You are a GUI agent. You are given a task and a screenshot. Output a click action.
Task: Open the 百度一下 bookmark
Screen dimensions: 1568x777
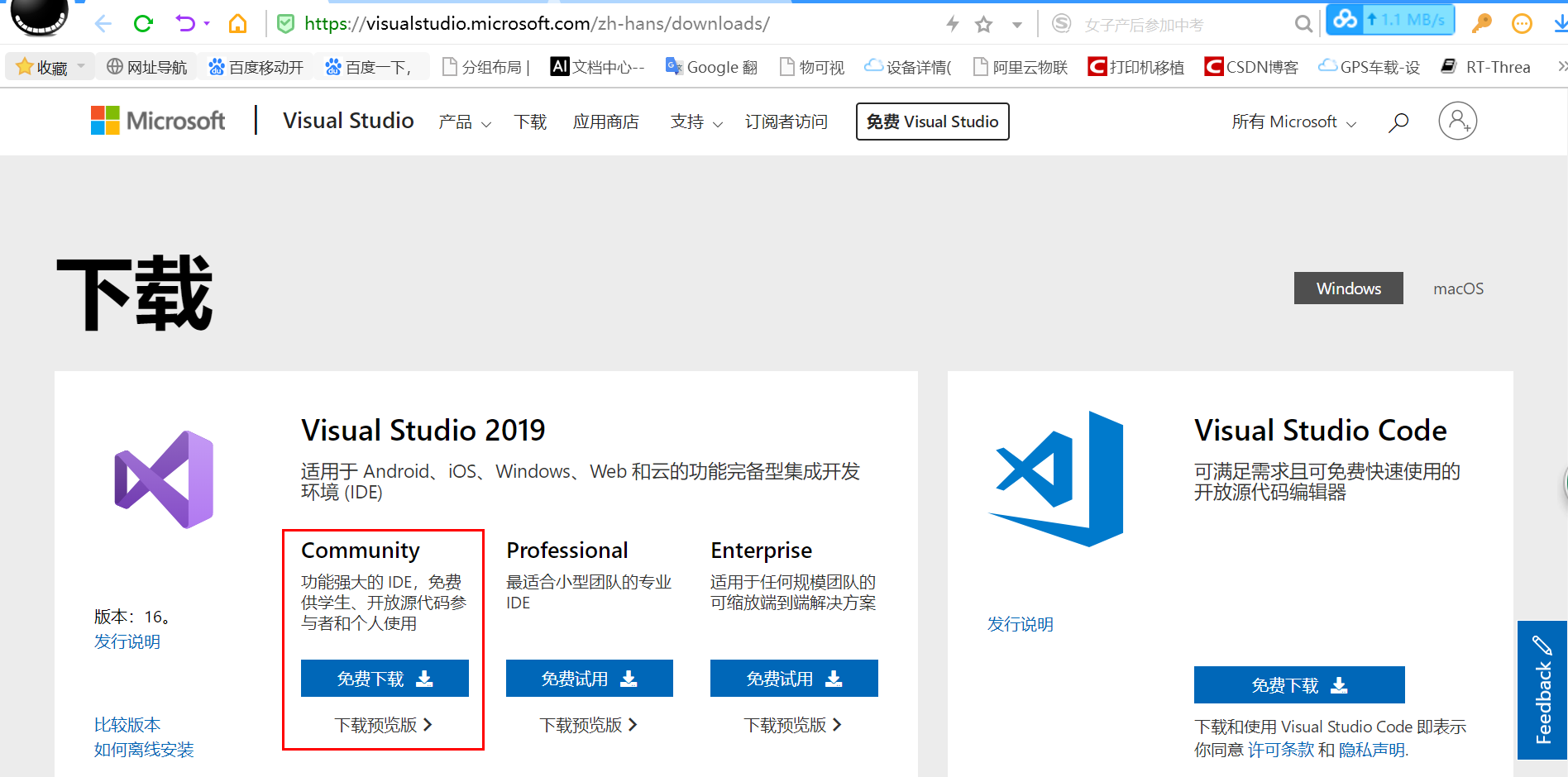(x=369, y=67)
